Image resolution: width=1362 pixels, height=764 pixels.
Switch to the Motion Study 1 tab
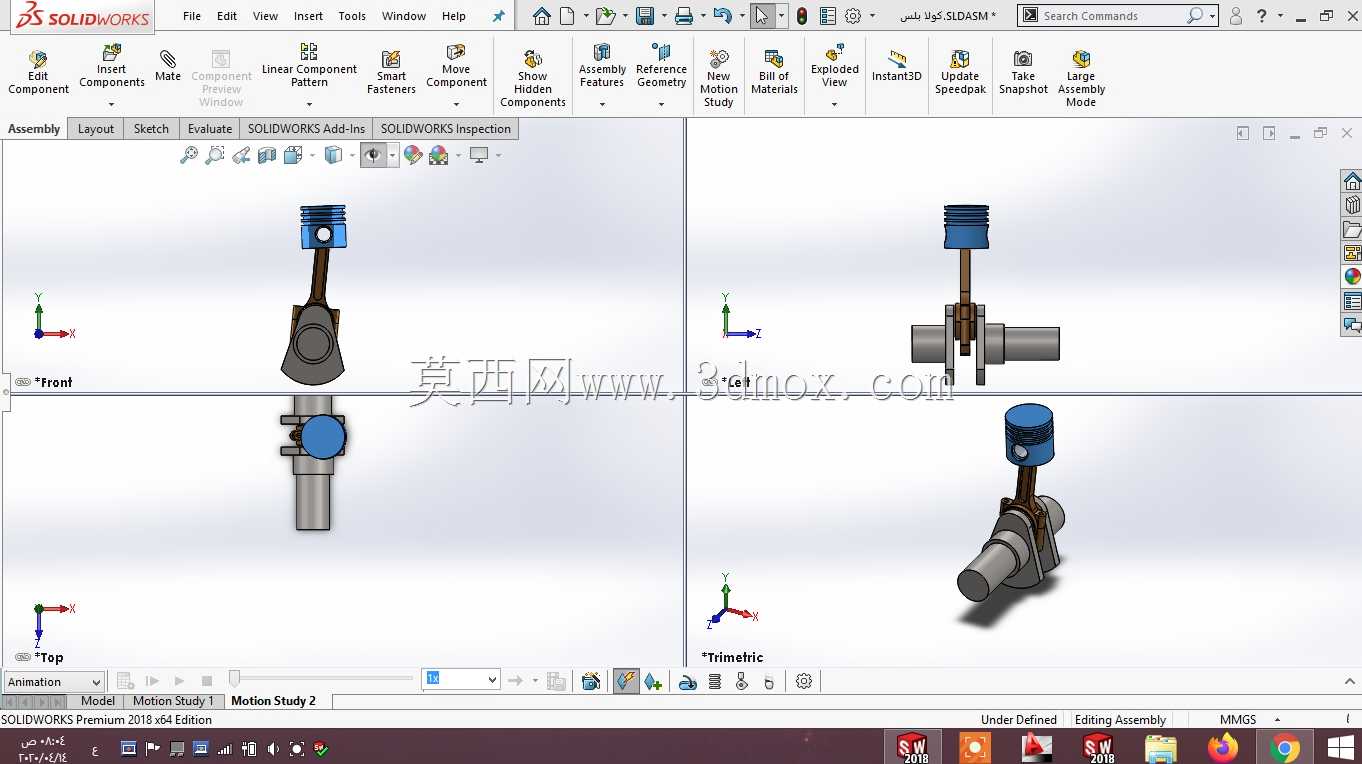click(x=173, y=701)
